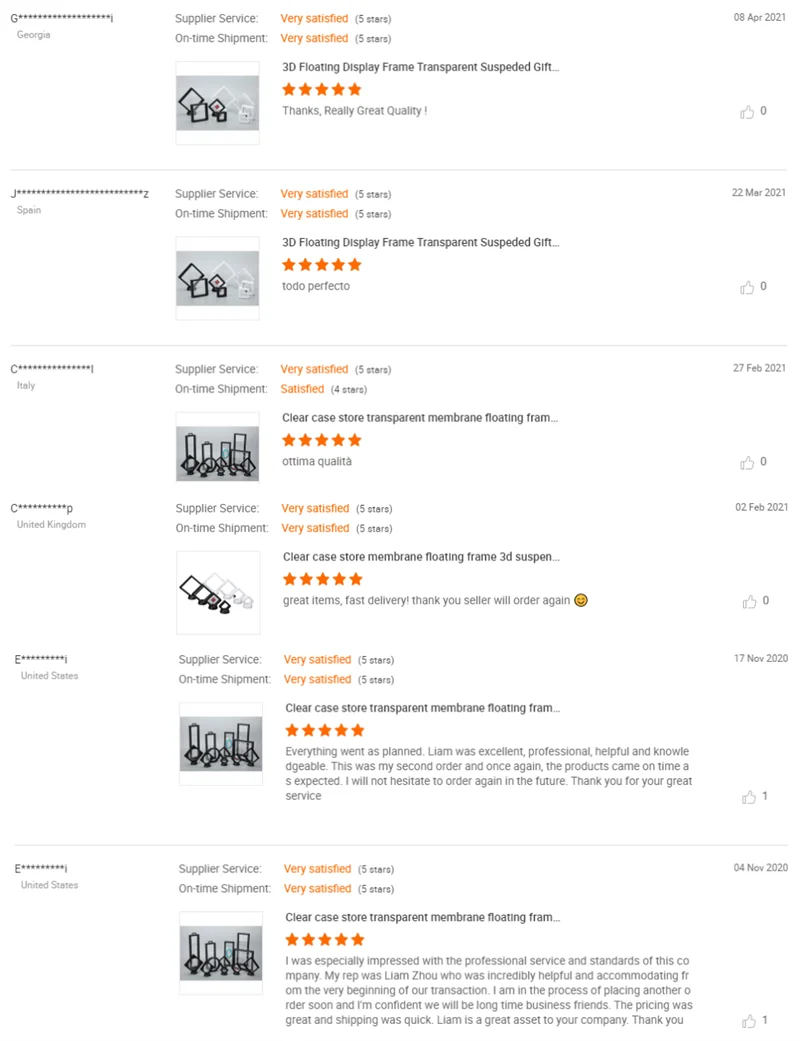Open product title link in 17 Nov 2020 review
This screenshot has width=800, height=1041.
(x=423, y=708)
